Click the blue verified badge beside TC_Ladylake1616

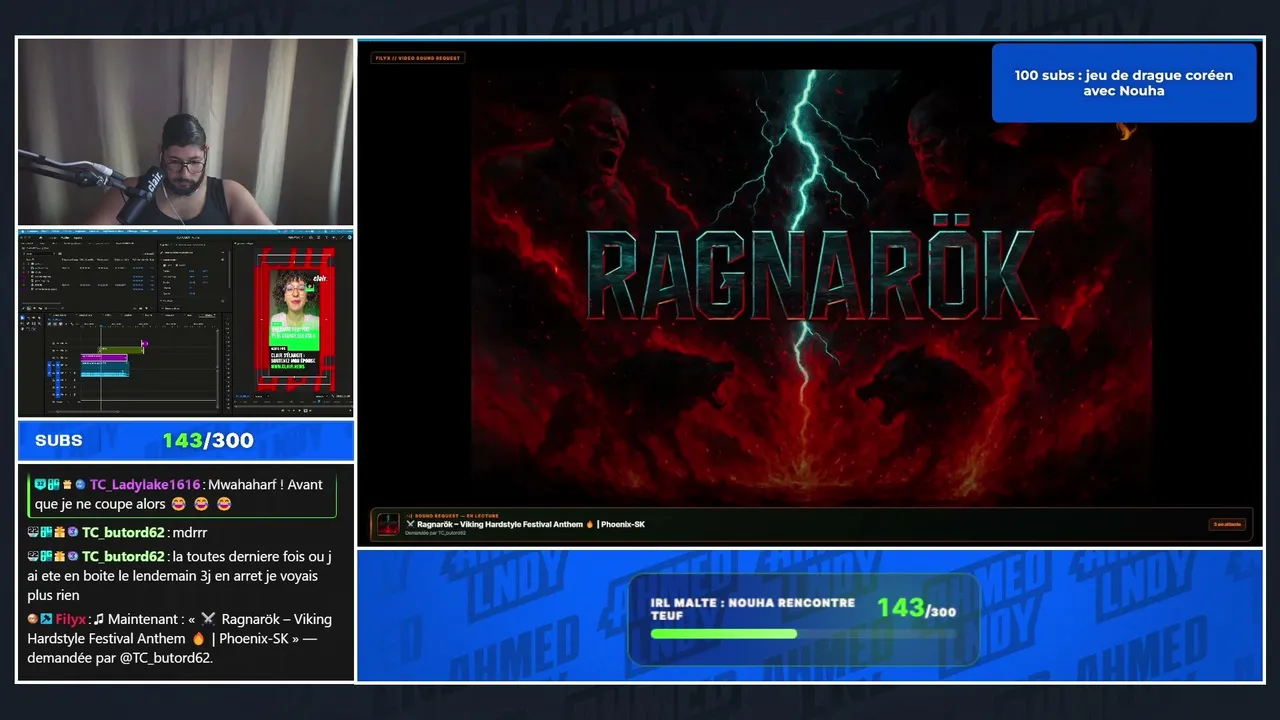[x=80, y=485]
